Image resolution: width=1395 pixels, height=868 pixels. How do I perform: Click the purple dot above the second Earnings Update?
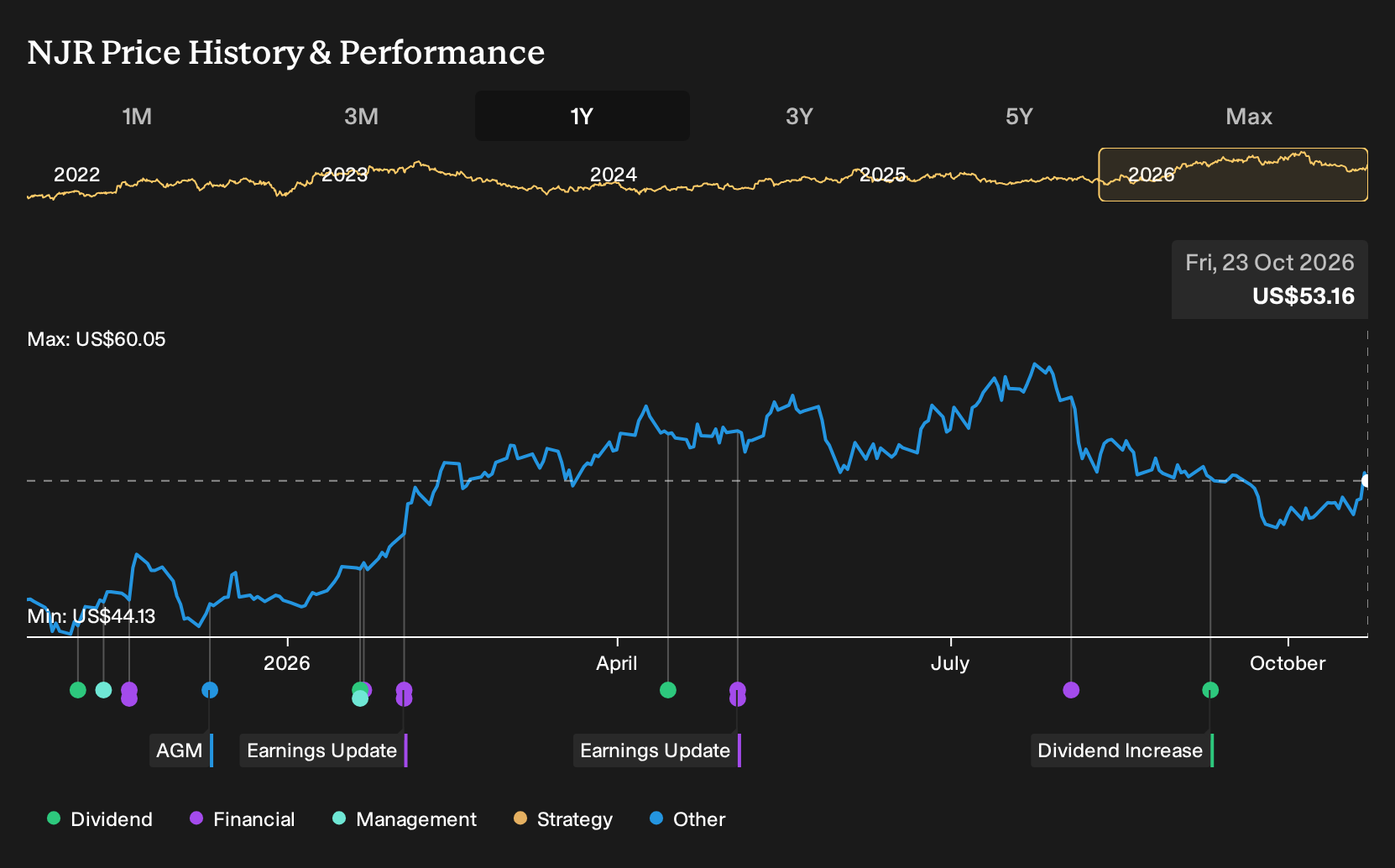tap(738, 693)
